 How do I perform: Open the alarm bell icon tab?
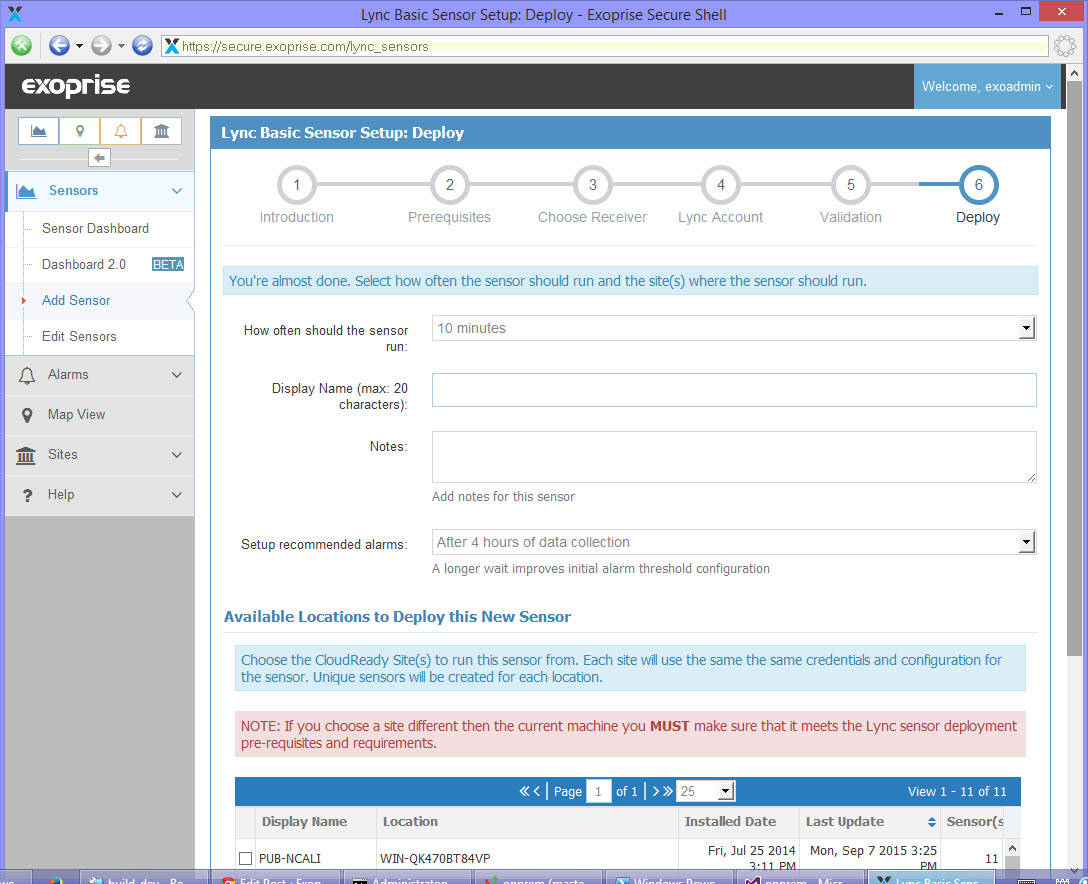pyautogui.click(x=121, y=130)
